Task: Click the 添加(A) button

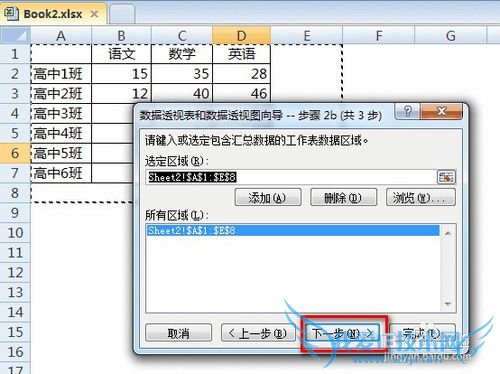Action: tap(268, 198)
